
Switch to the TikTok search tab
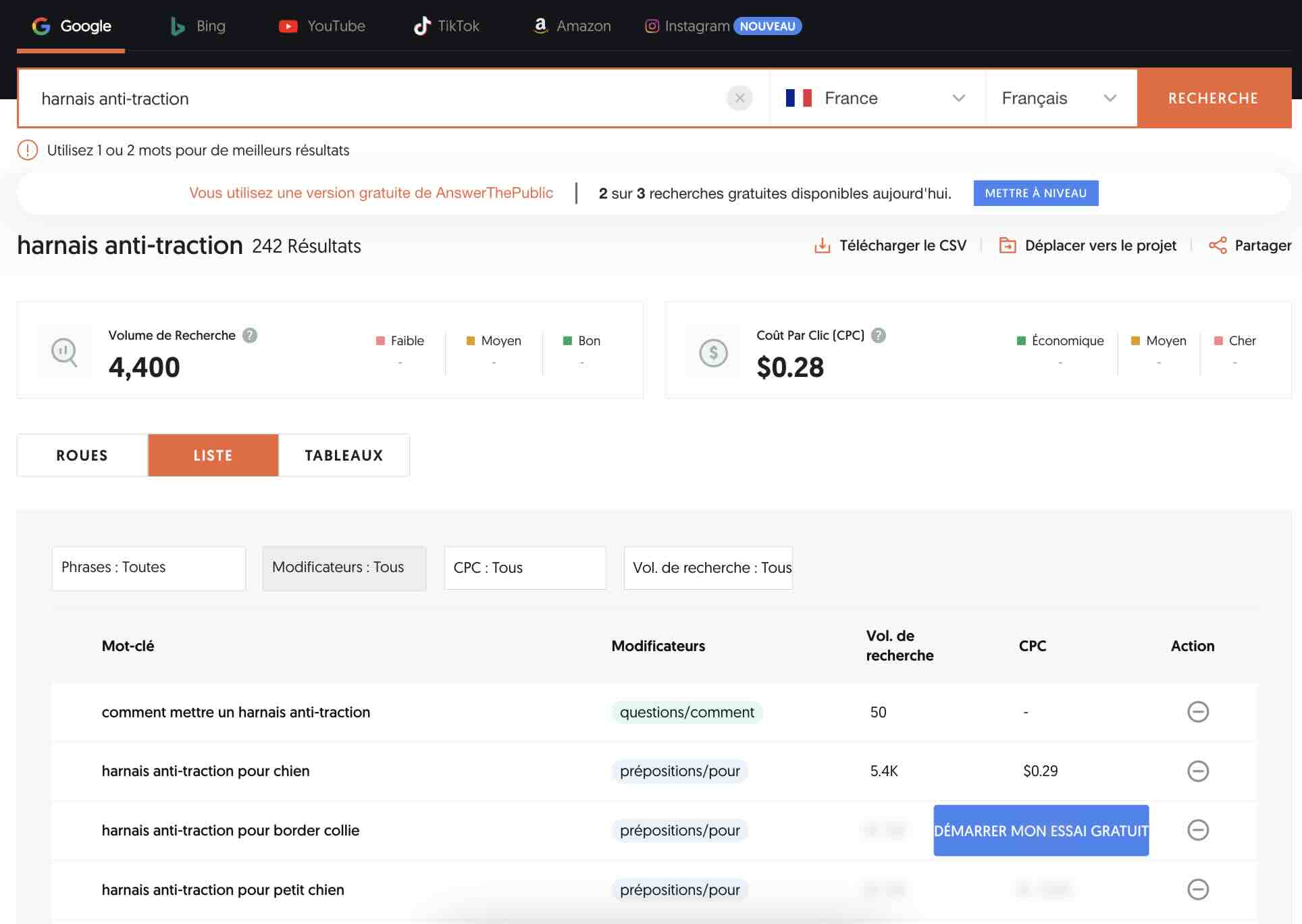[x=446, y=26]
